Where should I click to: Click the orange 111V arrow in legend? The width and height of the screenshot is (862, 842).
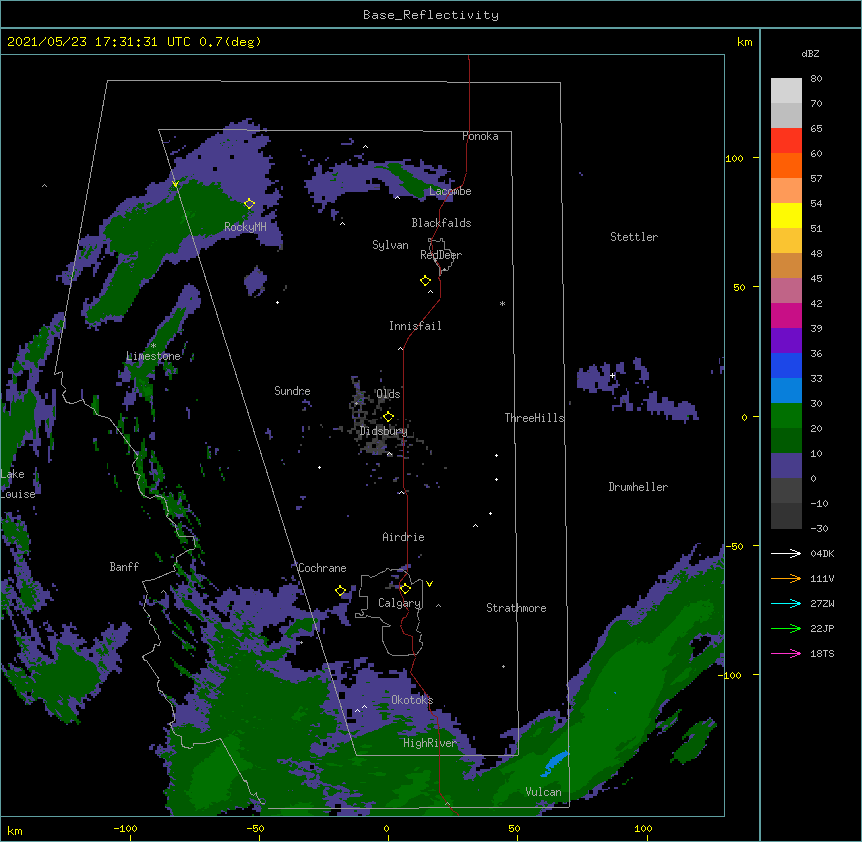[x=786, y=578]
